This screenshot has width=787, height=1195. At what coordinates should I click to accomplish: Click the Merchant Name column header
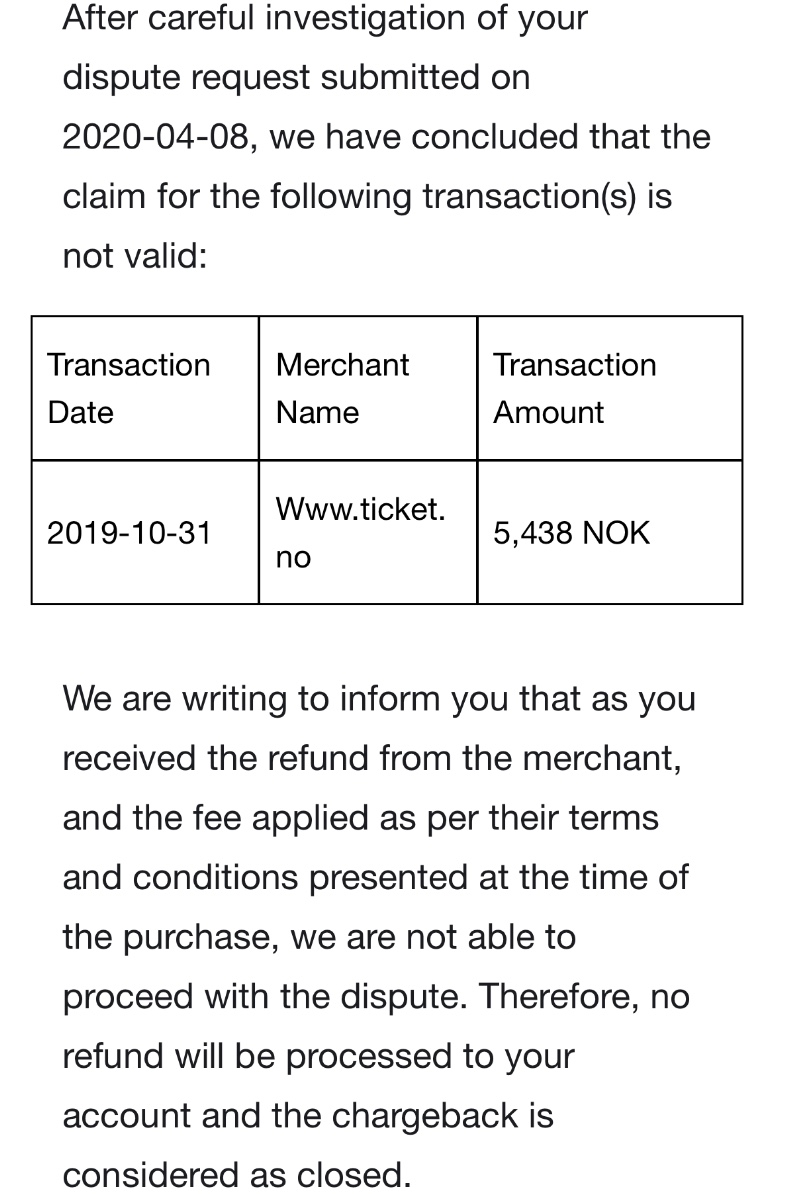342,389
